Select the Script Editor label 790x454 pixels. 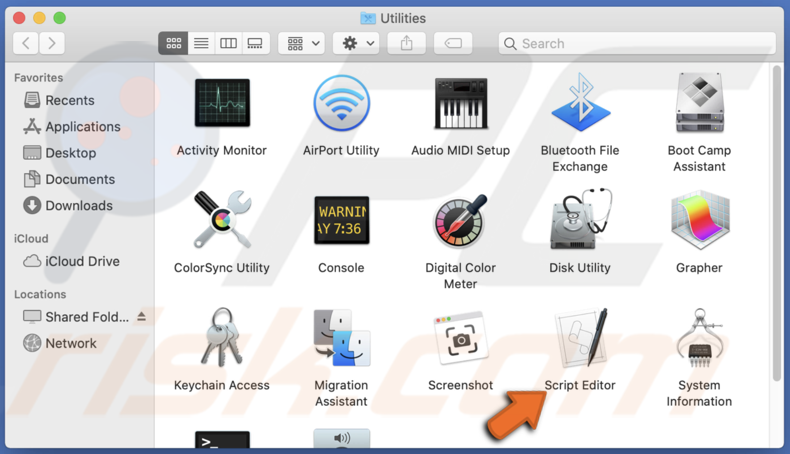[x=580, y=385]
